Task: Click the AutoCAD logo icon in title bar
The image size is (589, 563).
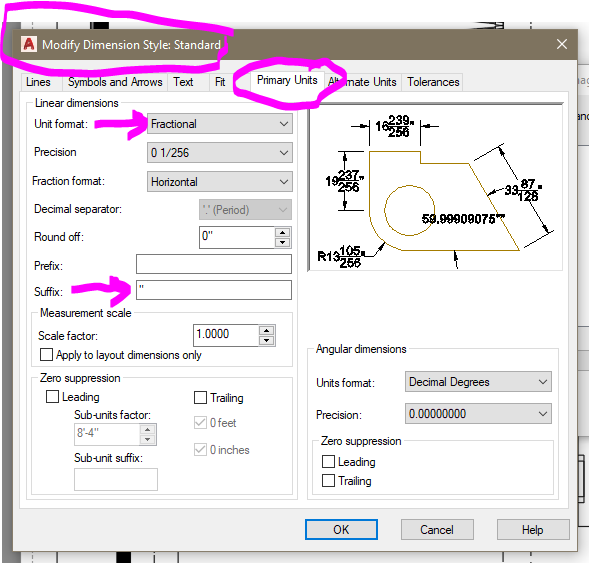Action: click(29, 44)
